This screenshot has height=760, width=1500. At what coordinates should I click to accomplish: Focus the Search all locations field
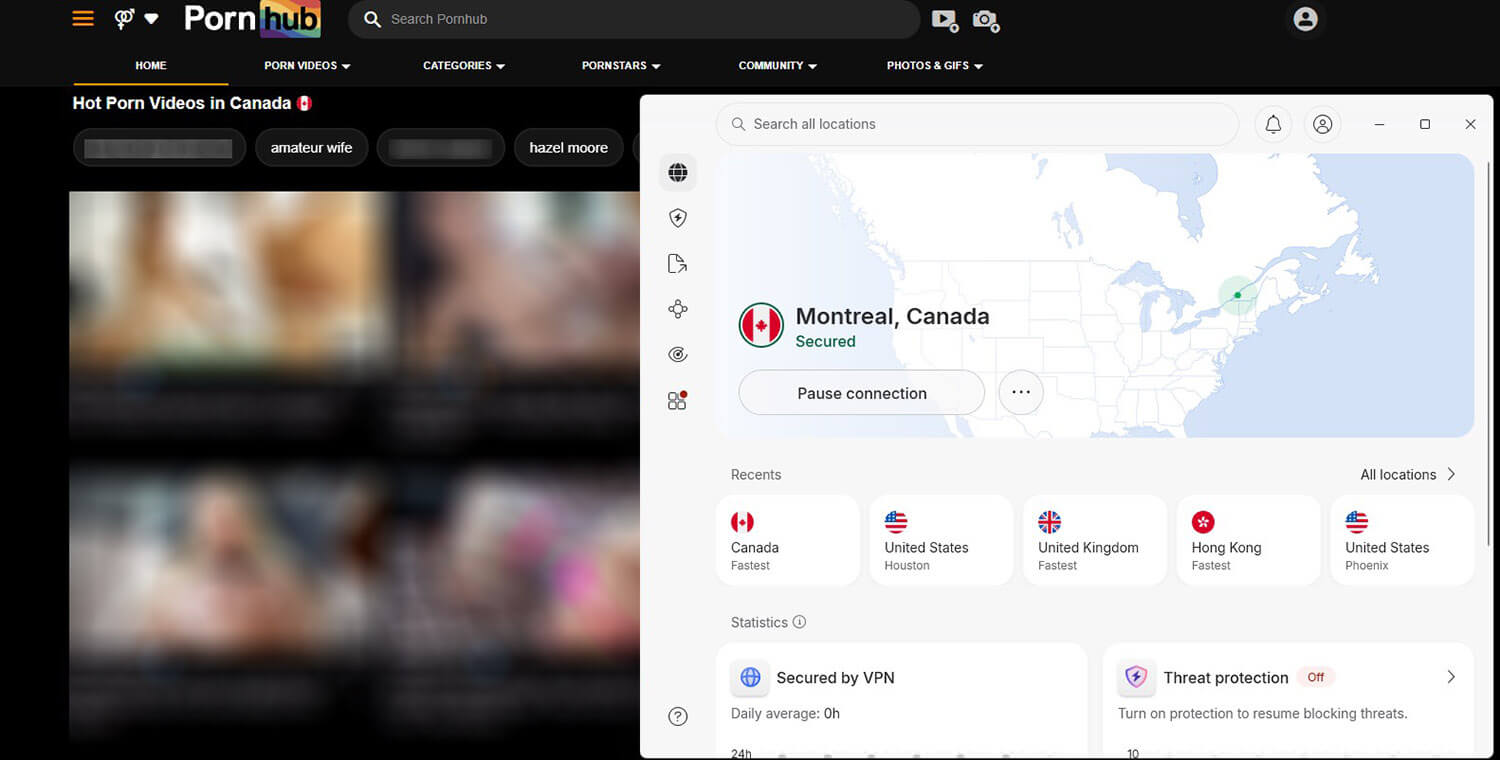pyautogui.click(x=977, y=124)
